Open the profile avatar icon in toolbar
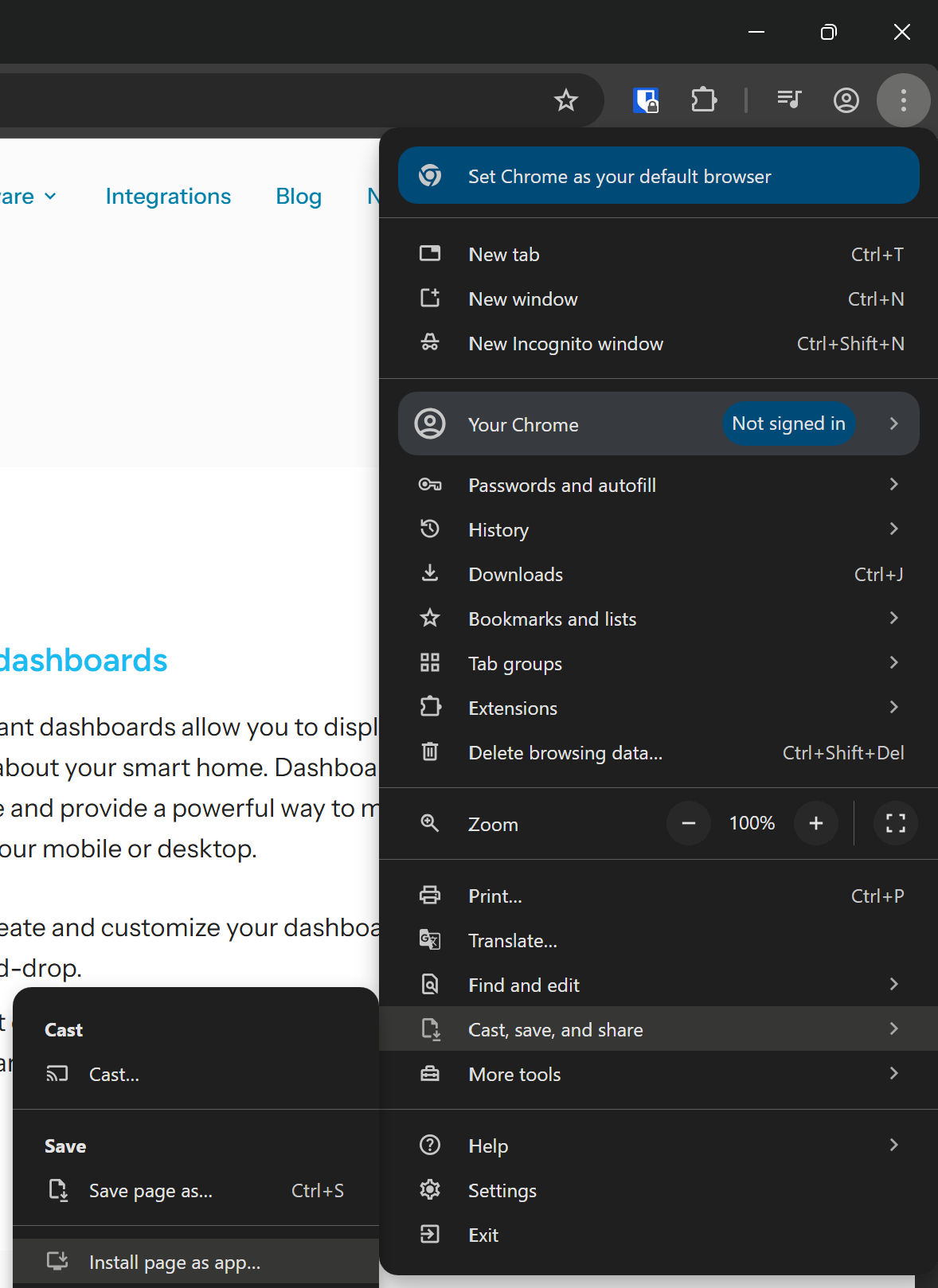This screenshot has height=1288, width=938. click(846, 100)
